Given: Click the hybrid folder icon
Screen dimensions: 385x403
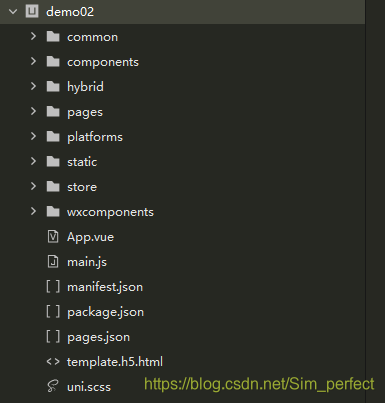Looking at the screenshot, I should pos(53,86).
